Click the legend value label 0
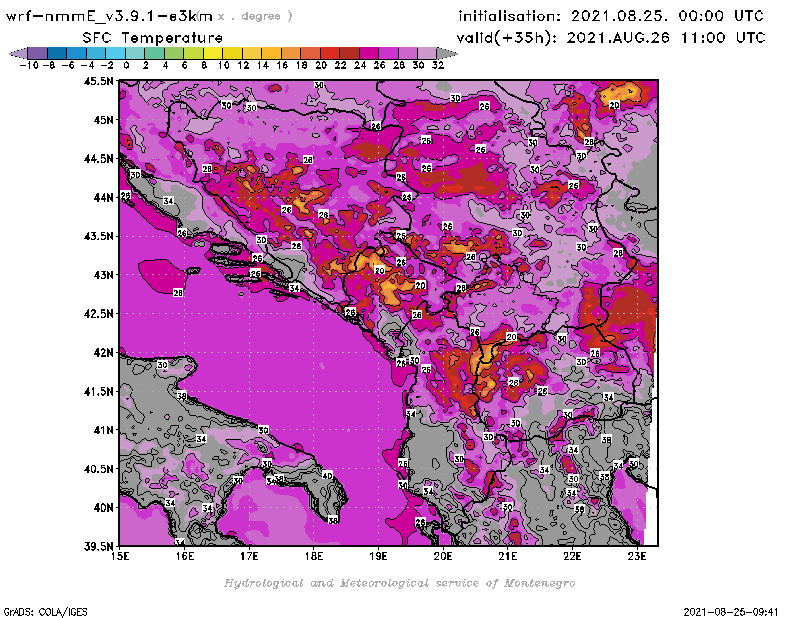800x618 pixels. click(x=126, y=65)
